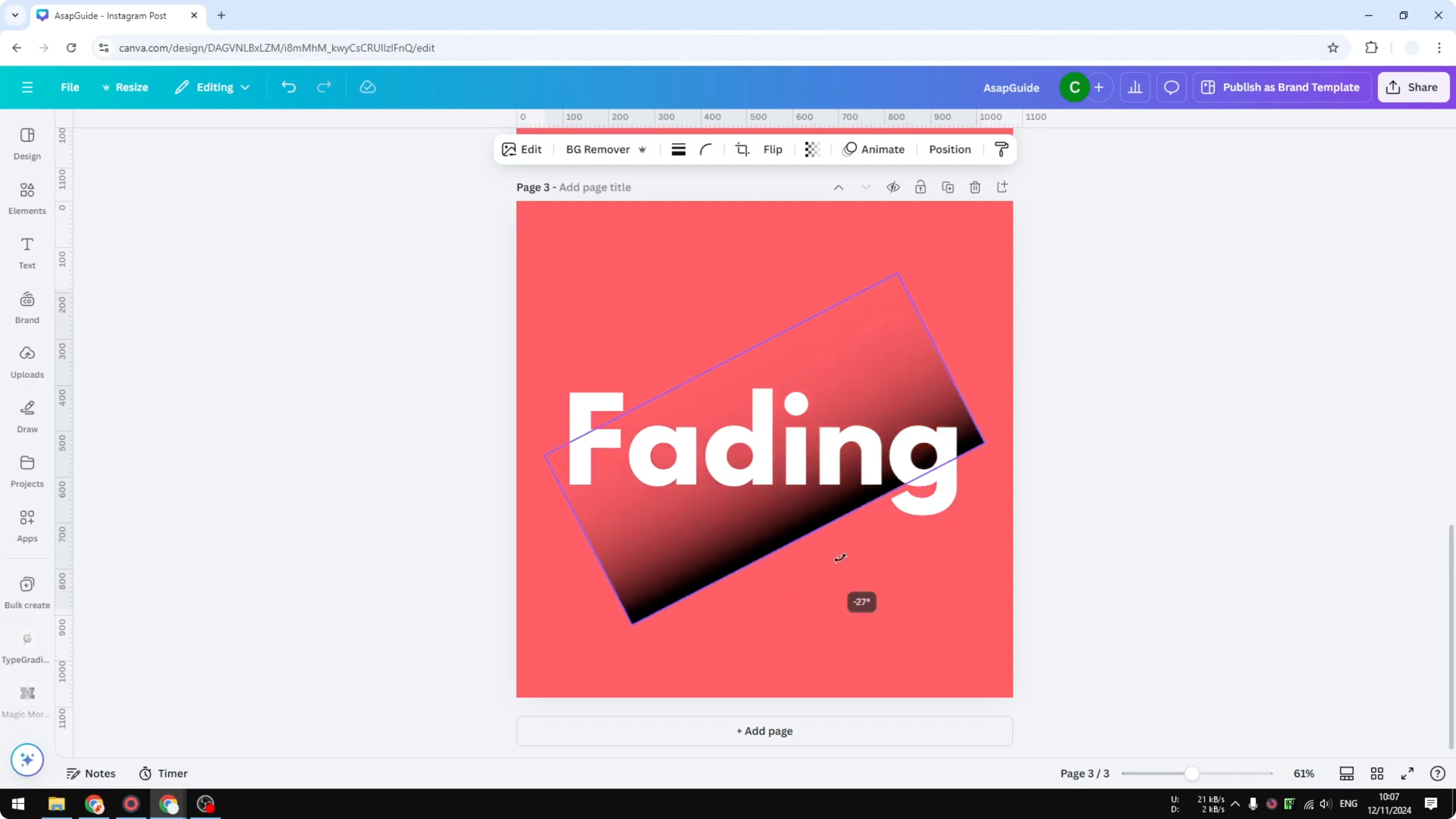Move Page 3 down using chevron arrow
The image size is (1456, 819).
pyautogui.click(x=866, y=187)
